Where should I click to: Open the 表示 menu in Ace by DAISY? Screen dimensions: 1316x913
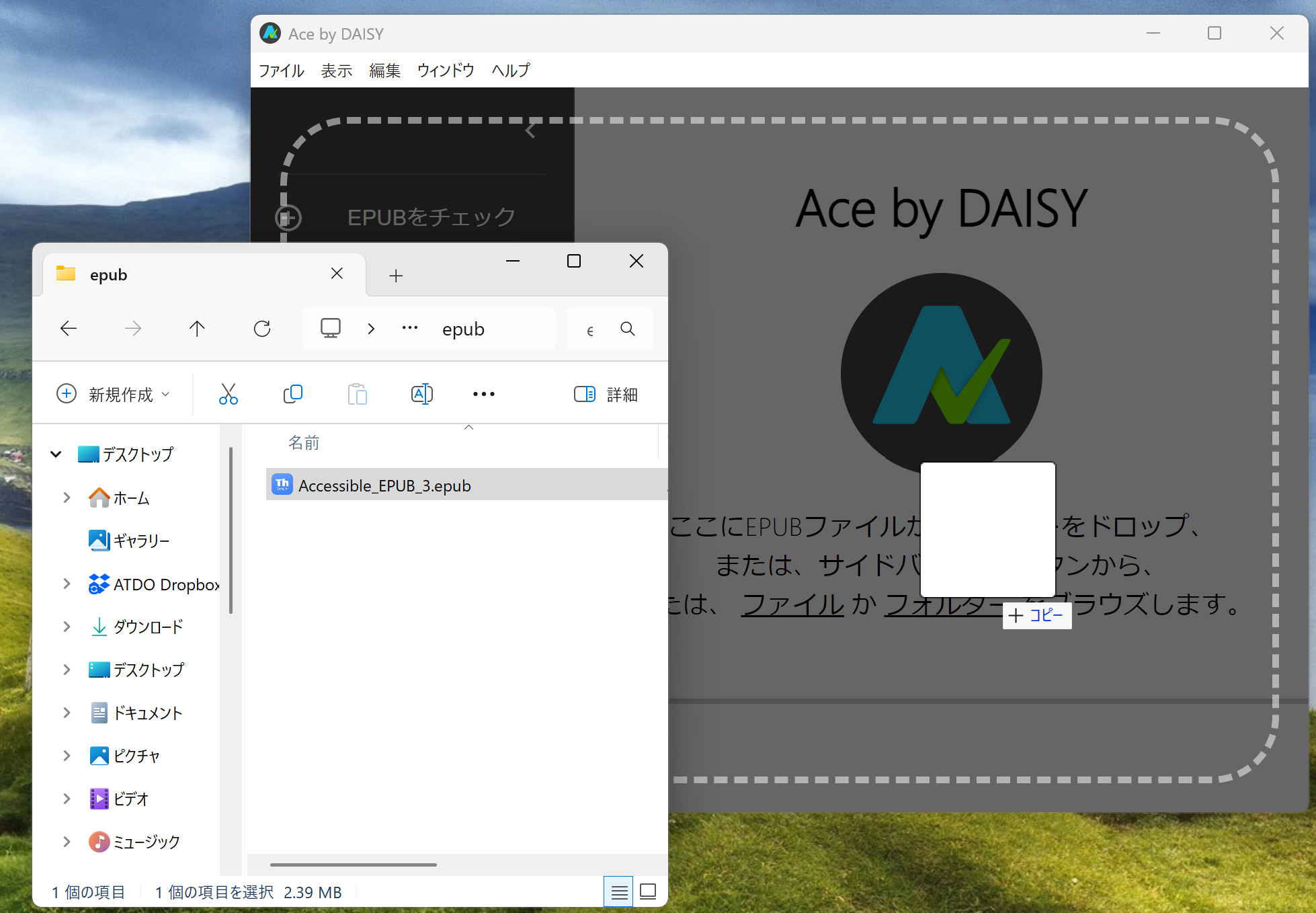pyautogui.click(x=337, y=71)
